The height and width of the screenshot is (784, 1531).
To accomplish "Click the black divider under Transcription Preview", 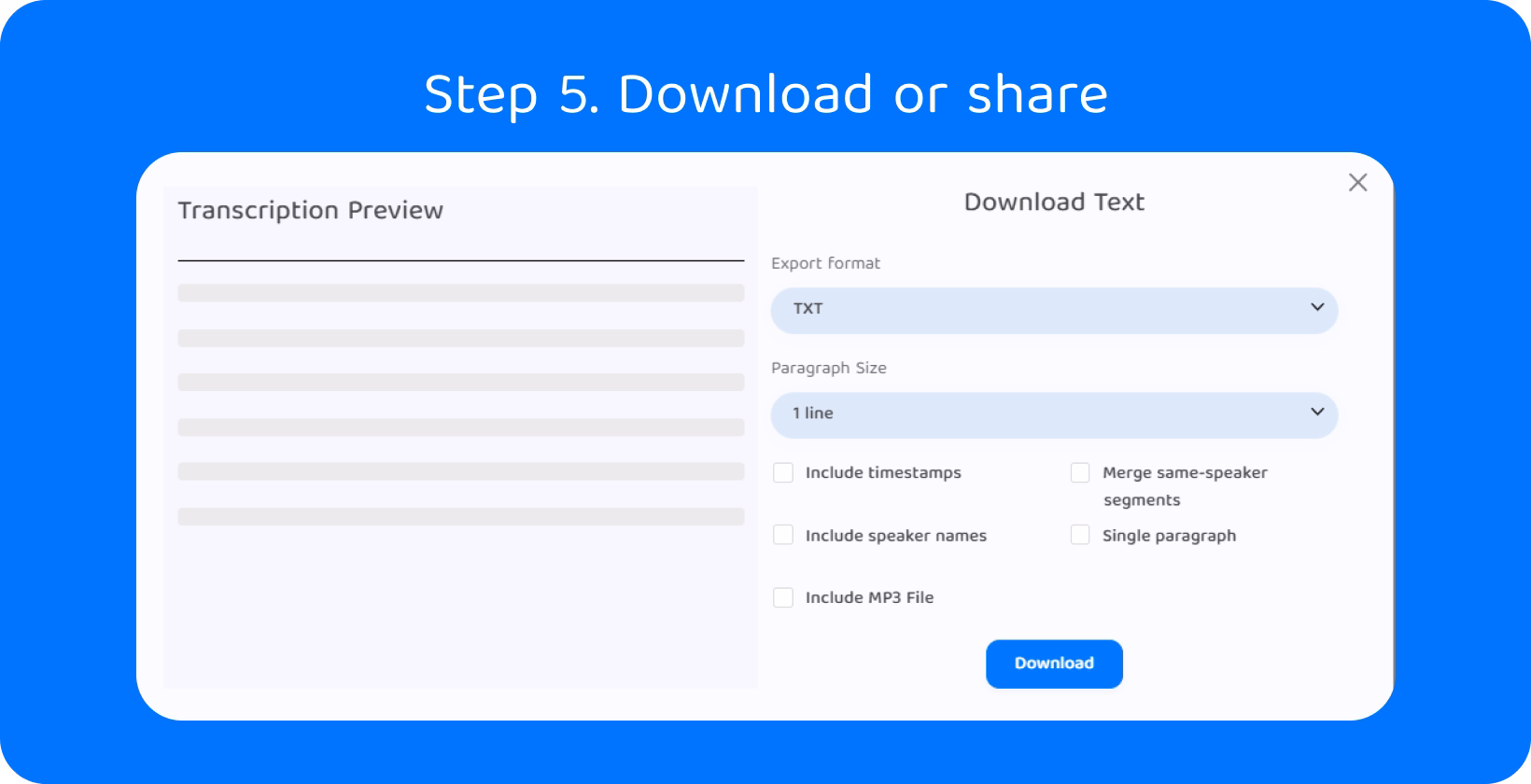I will click(460, 260).
